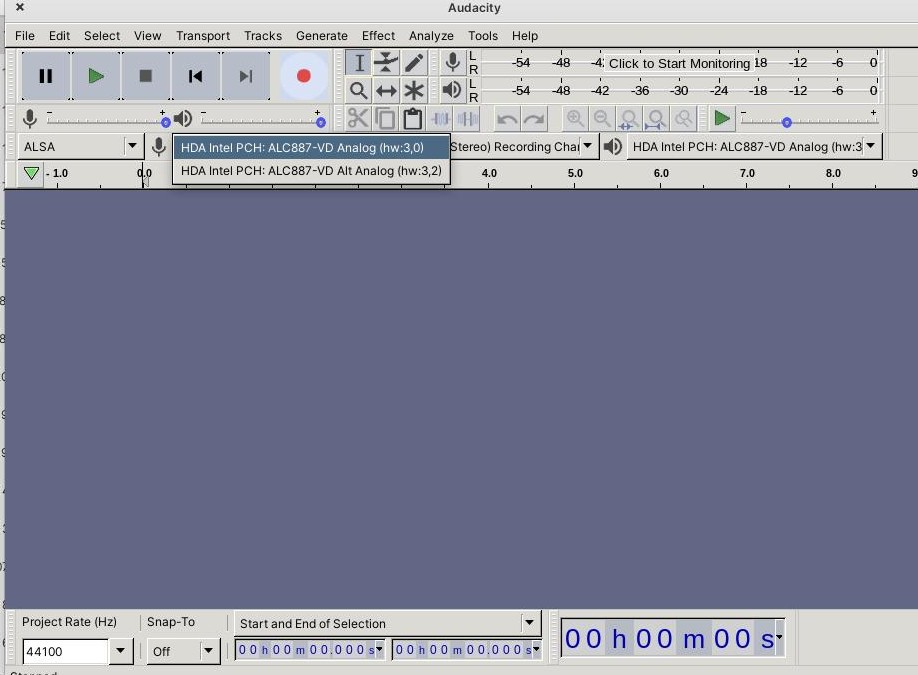918x675 pixels.
Task: Open the Select menu
Action: 102,36
